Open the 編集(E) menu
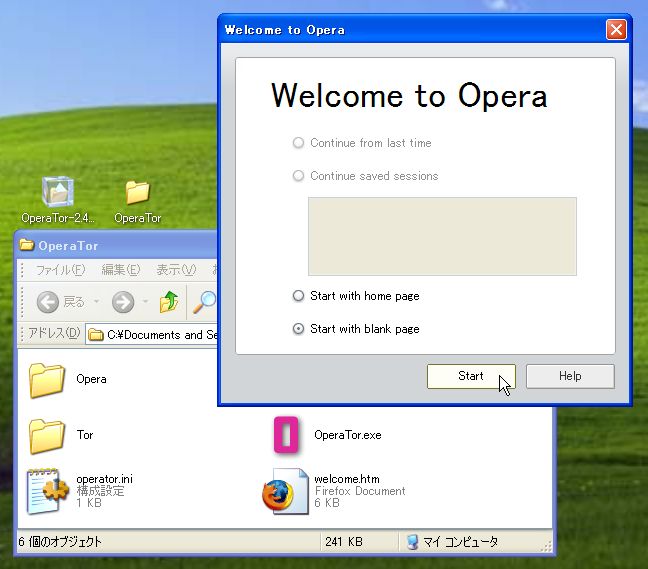Viewport: 648px width, 569px height. point(121,270)
